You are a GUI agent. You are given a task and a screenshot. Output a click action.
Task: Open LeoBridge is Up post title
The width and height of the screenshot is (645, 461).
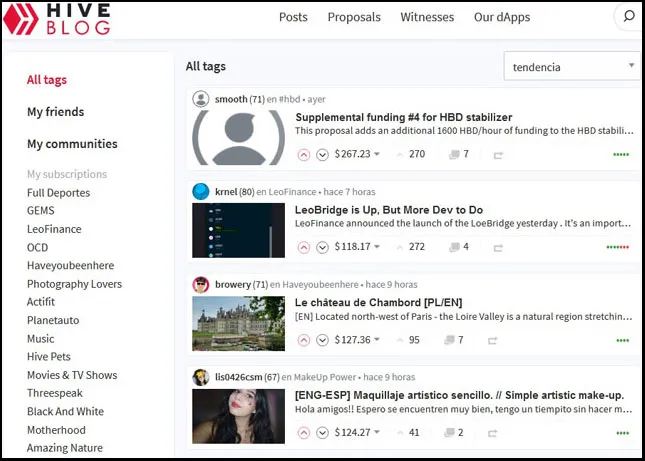pyautogui.click(x=389, y=210)
